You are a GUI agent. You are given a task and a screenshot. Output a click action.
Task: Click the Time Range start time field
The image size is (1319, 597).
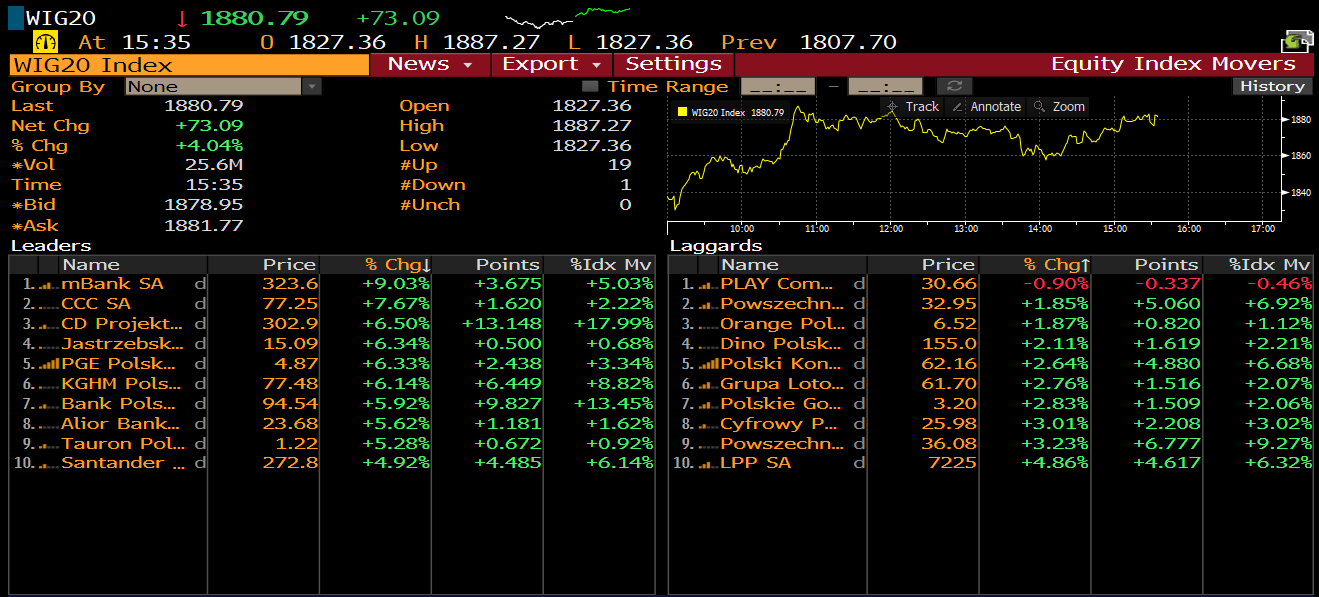[776, 87]
